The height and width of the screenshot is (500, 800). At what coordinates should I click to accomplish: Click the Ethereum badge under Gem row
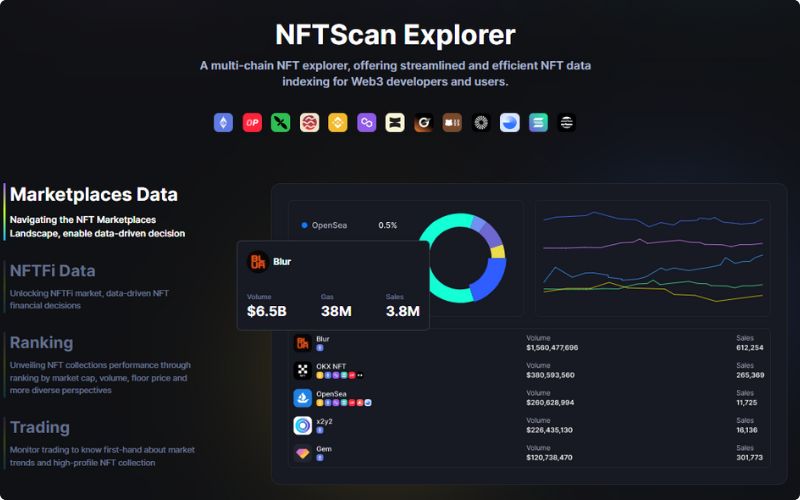click(320, 458)
